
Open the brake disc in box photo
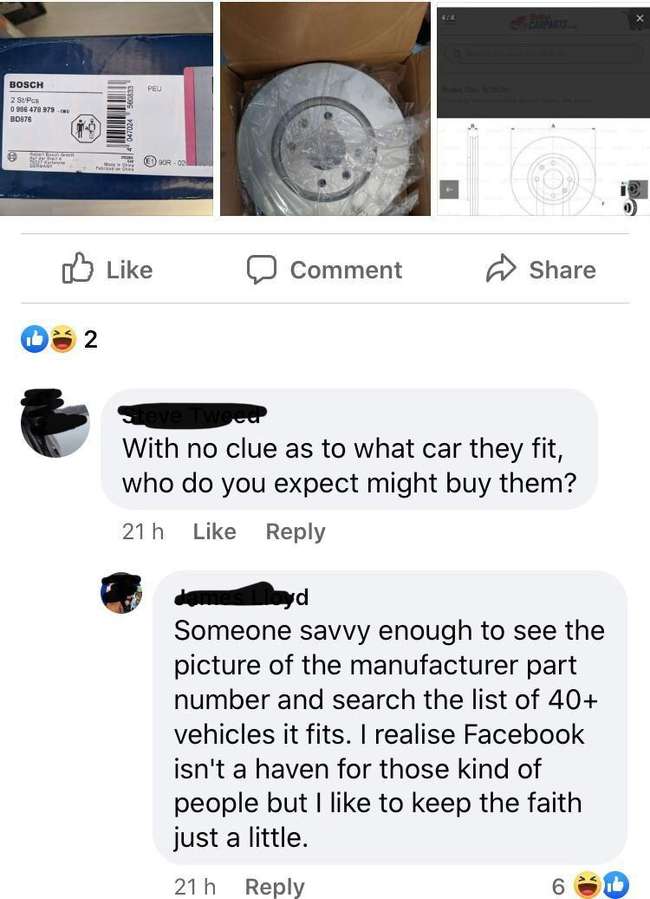[x=325, y=109]
